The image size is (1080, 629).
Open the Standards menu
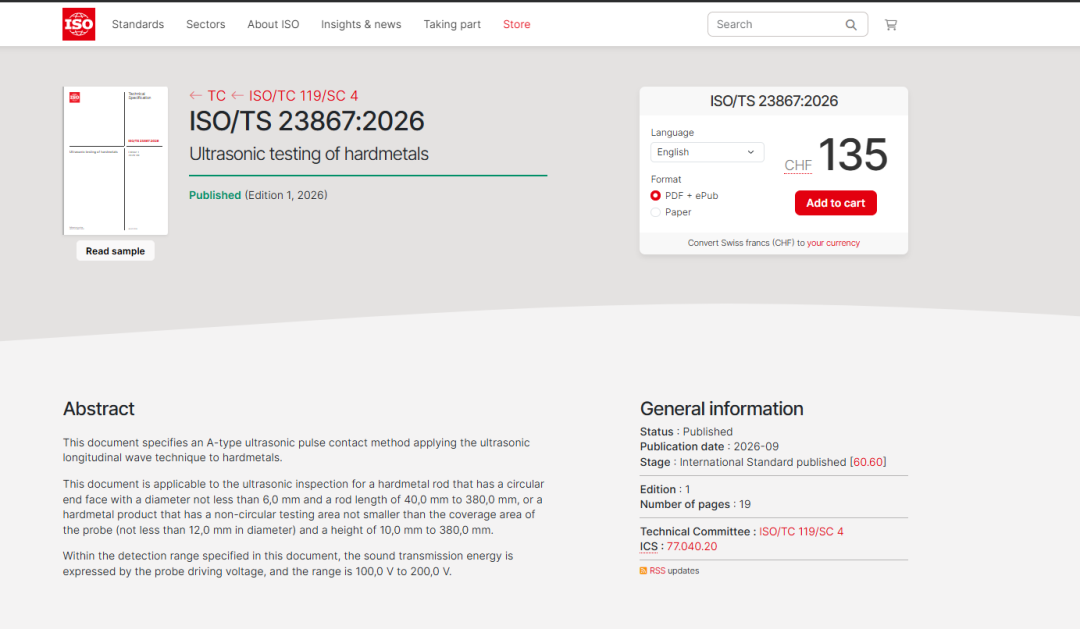pos(138,24)
